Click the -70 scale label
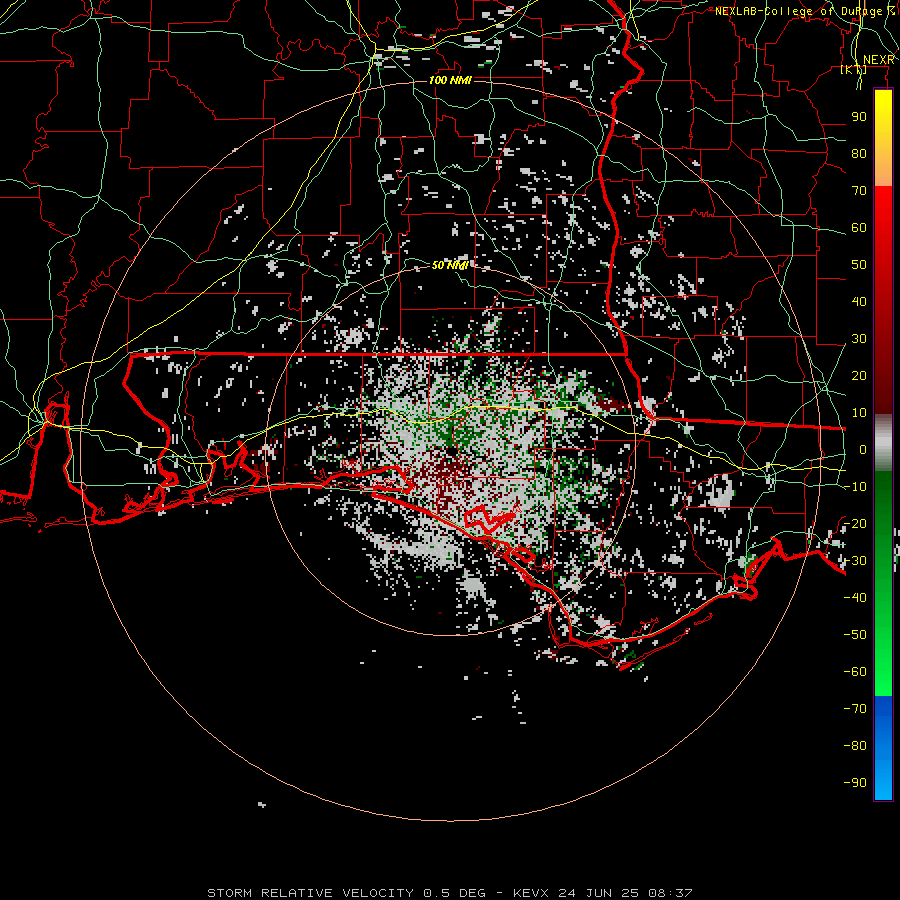 click(855, 708)
